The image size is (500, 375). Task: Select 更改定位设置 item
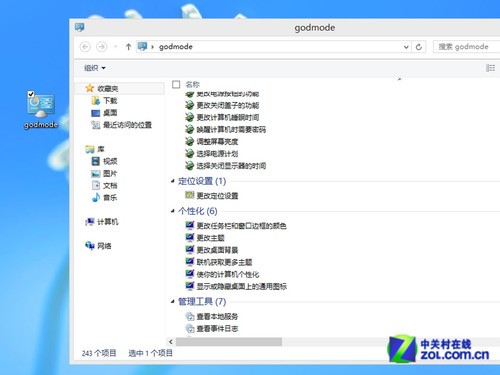click(x=217, y=196)
